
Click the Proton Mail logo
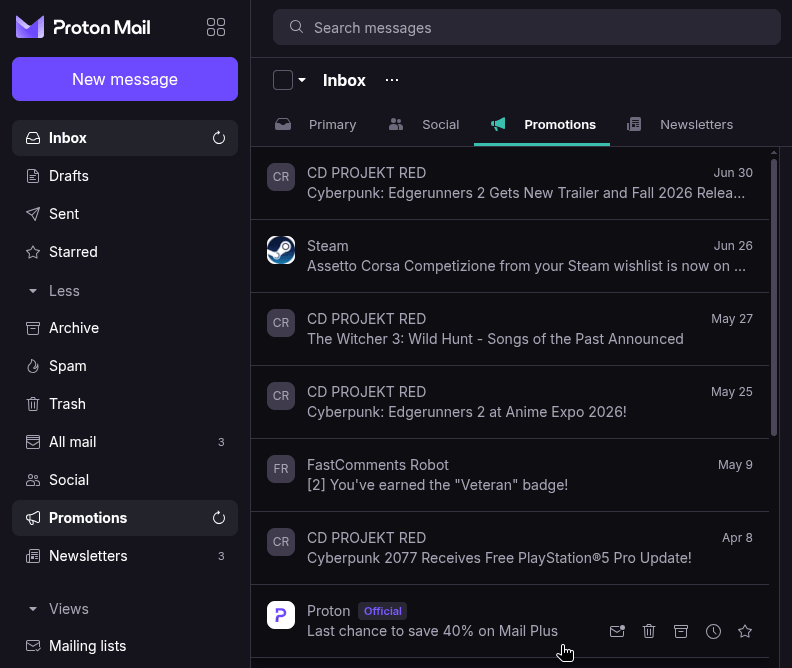83,27
